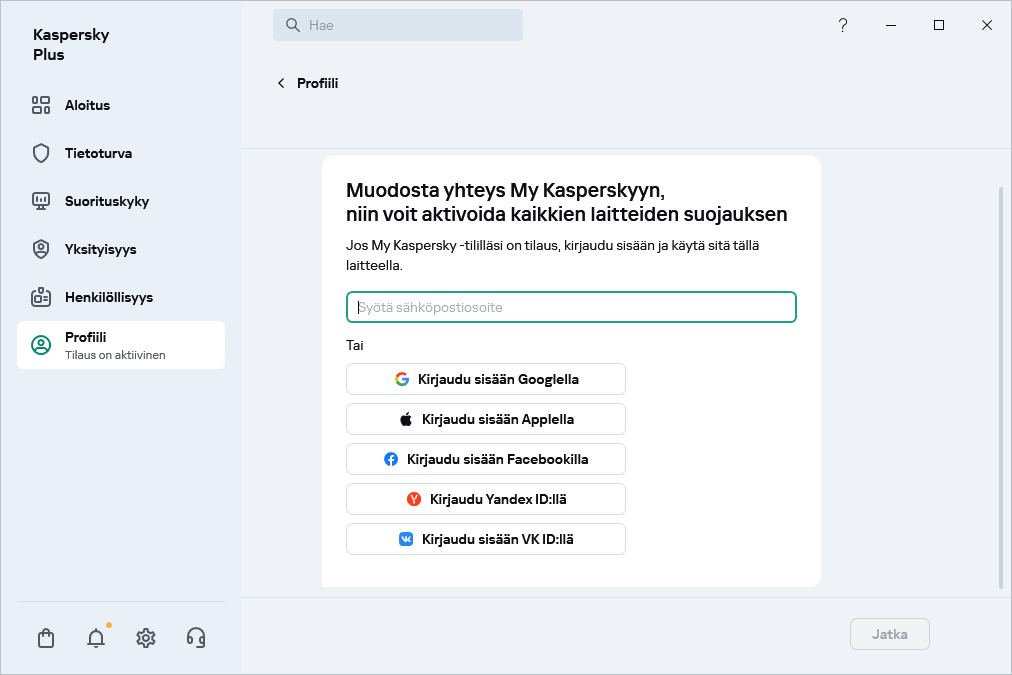This screenshot has height=675, width=1012.
Task: Switch to the Suorituskyky section
Action: pos(106,201)
